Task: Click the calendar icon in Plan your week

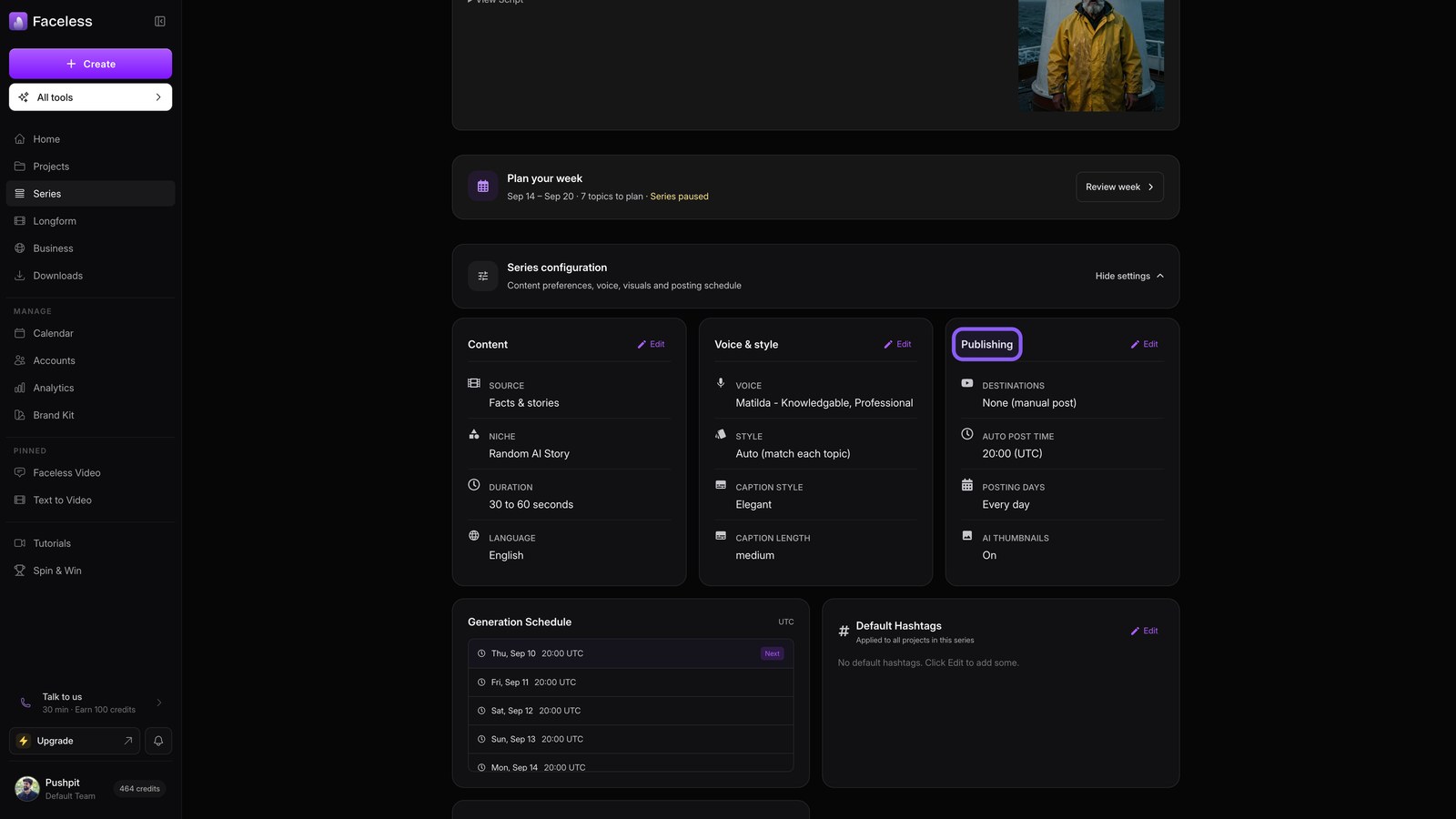Action: pyautogui.click(x=483, y=187)
